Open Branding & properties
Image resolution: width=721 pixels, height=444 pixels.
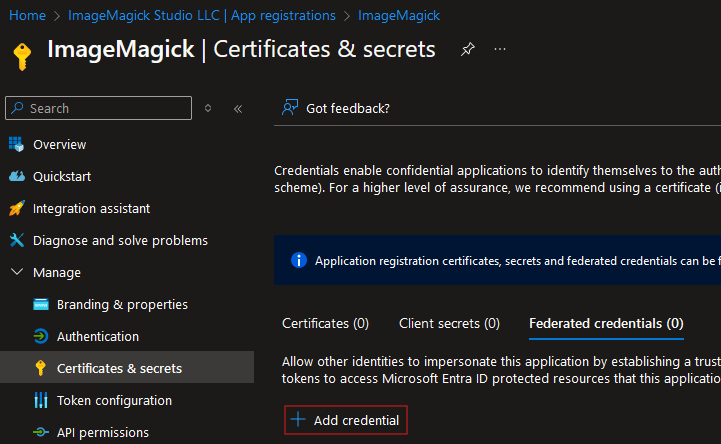(x=122, y=305)
